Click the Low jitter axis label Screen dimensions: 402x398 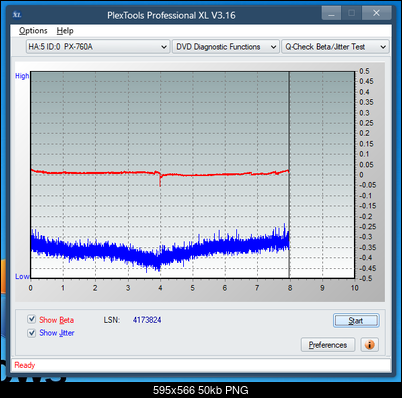click(x=22, y=277)
